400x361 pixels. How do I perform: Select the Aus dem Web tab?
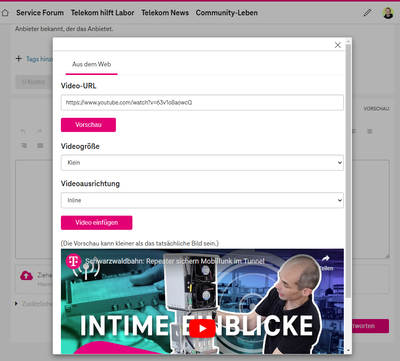coord(92,64)
